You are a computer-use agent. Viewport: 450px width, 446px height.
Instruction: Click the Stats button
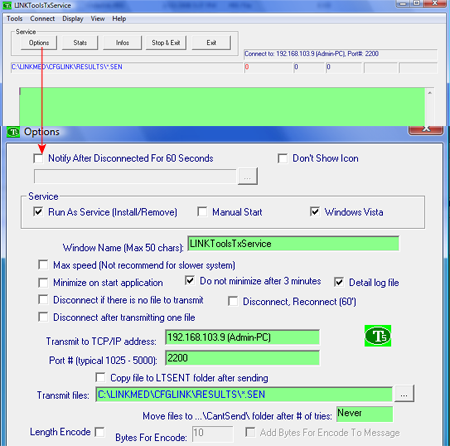80,43
